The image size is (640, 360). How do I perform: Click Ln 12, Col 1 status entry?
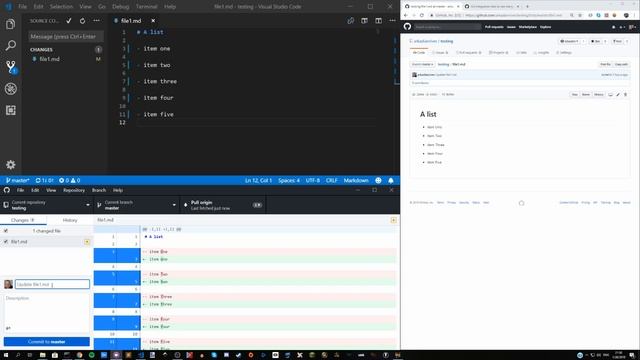tap(258, 180)
